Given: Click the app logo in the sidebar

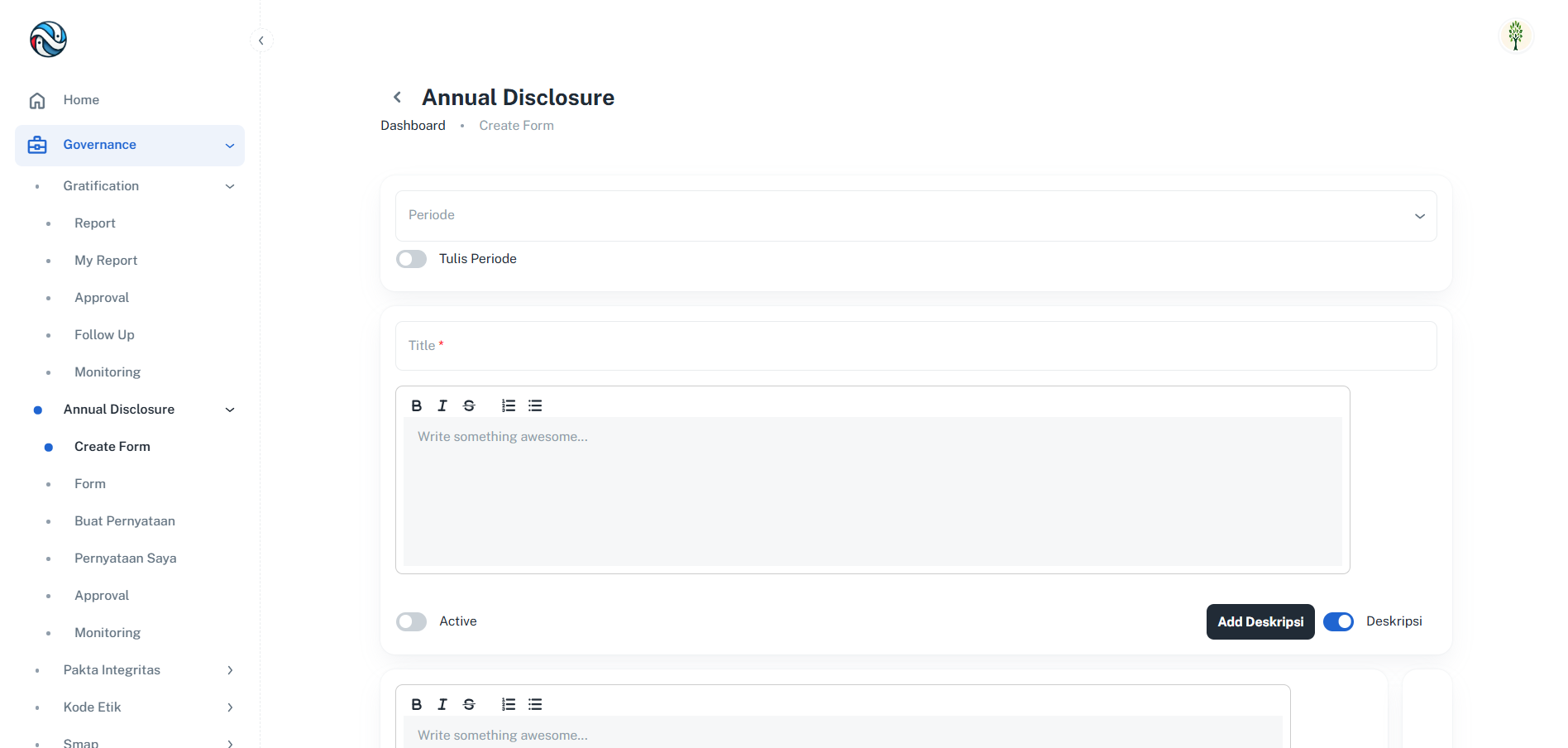Looking at the screenshot, I should (x=48, y=40).
